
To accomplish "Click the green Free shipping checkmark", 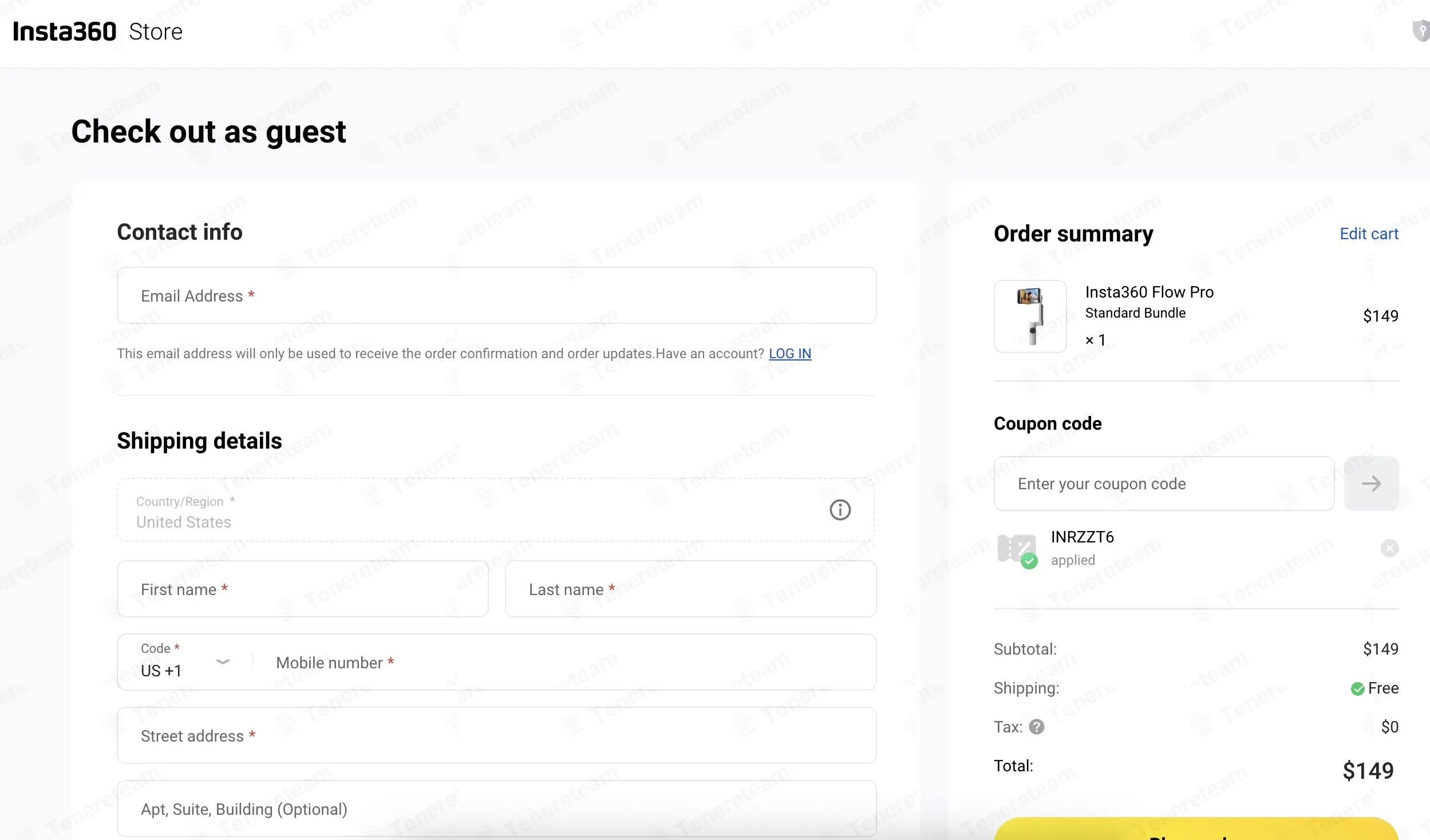I will coord(1357,689).
